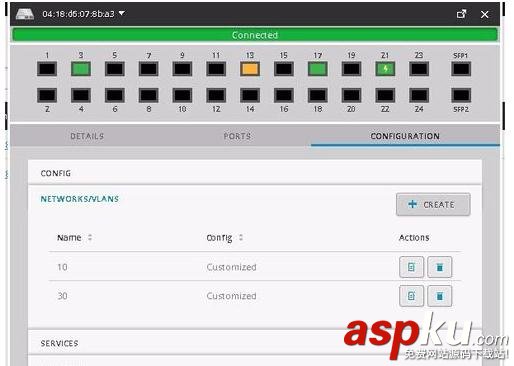Expand the SERVICES section

pyautogui.click(x=255, y=343)
